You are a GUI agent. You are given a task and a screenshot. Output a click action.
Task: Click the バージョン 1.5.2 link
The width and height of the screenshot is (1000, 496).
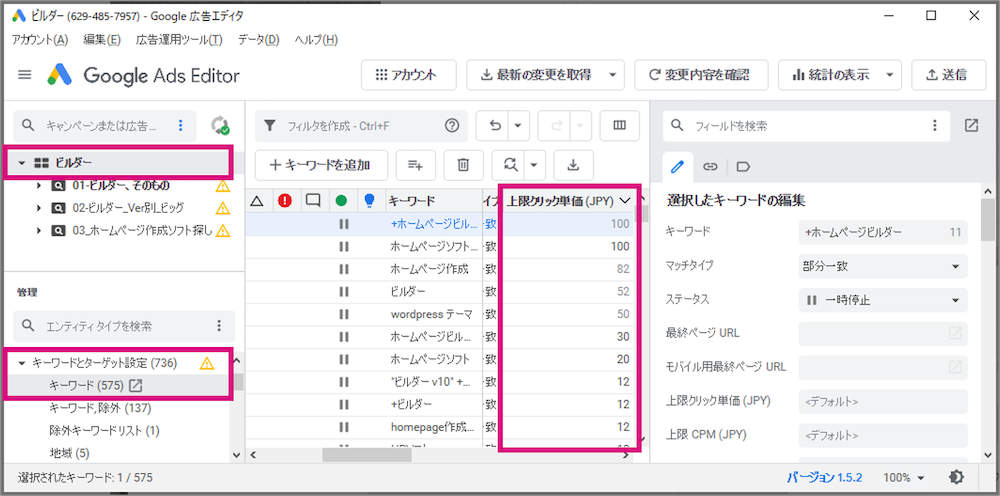(824, 477)
